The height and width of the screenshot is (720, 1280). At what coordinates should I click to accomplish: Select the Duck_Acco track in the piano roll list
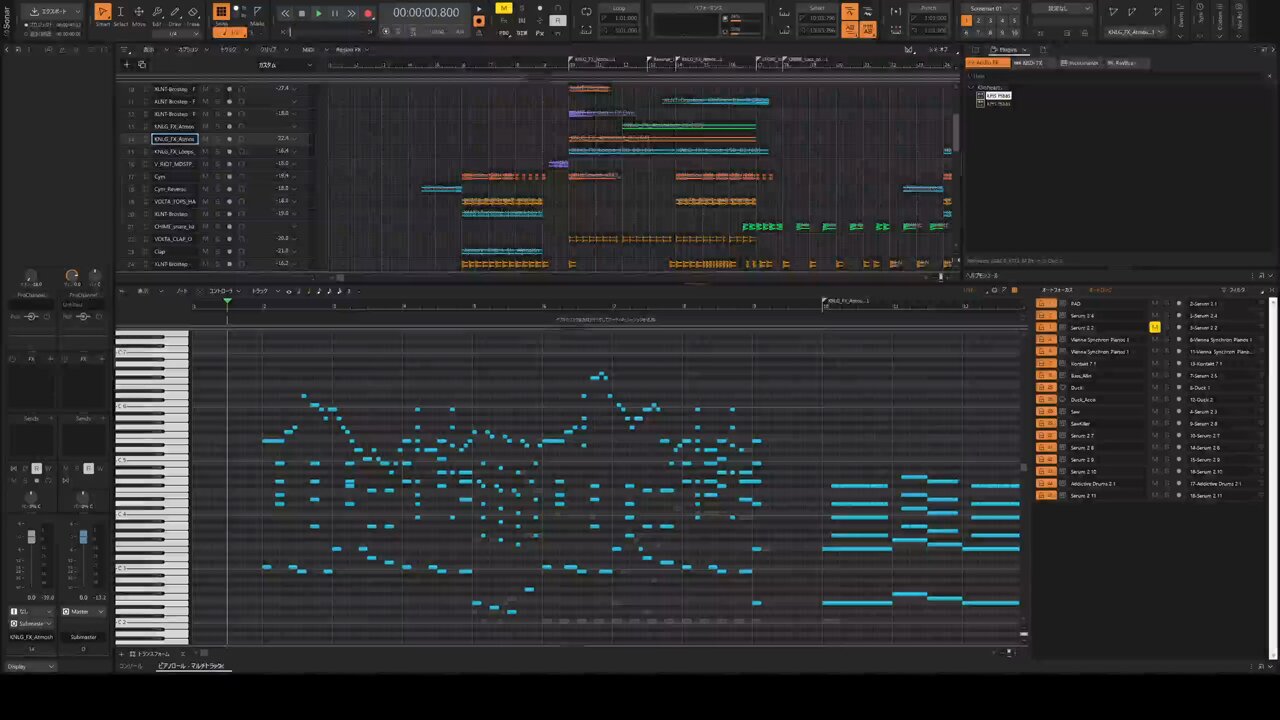tap(1083, 400)
